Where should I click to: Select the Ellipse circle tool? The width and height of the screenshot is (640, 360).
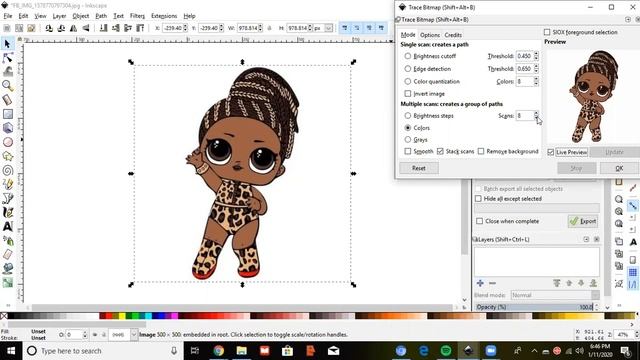[x=7, y=142]
